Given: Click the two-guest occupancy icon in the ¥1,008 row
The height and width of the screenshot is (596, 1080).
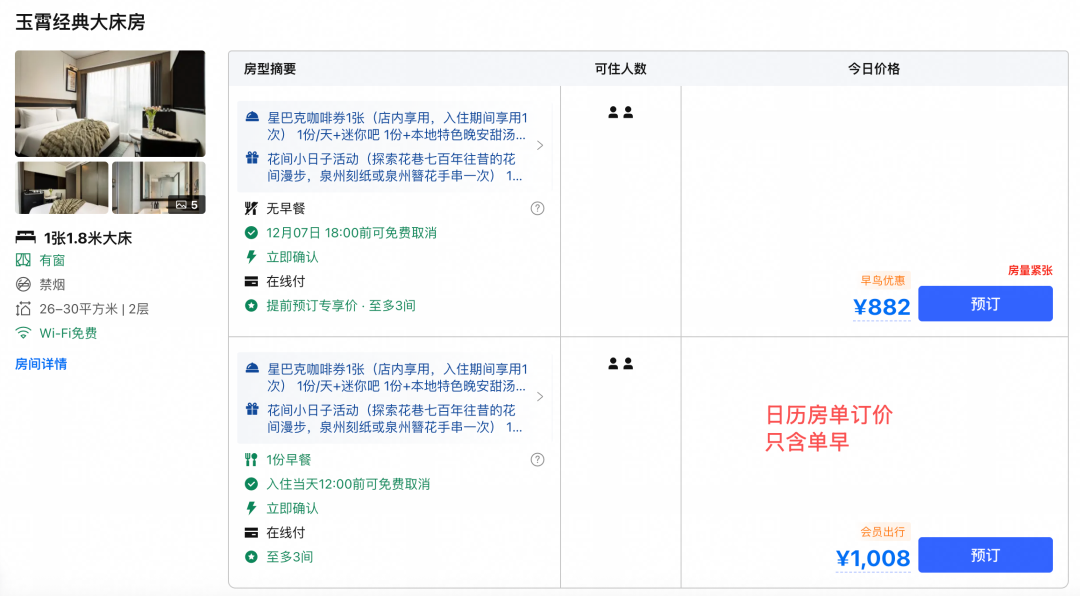Looking at the screenshot, I should (x=621, y=364).
